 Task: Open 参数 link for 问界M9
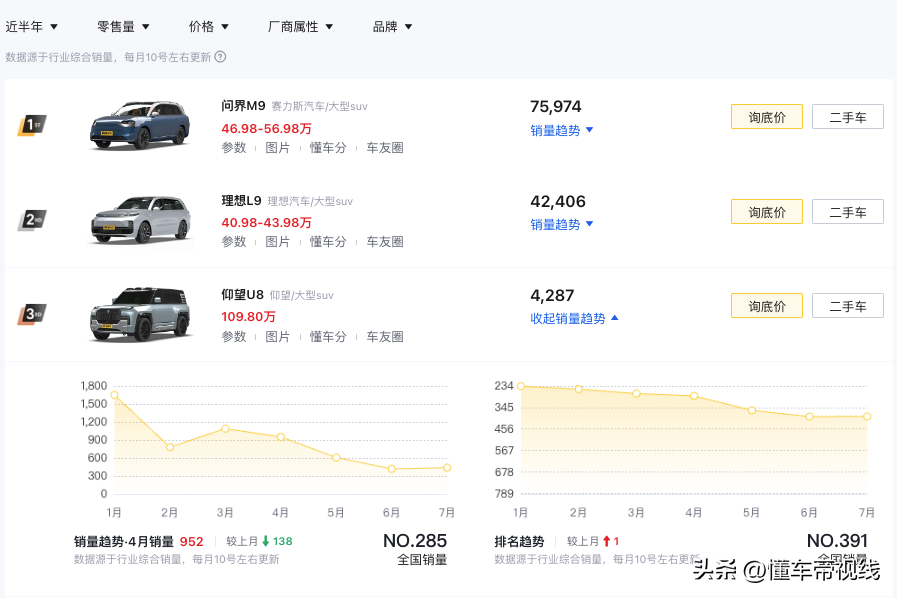233,146
